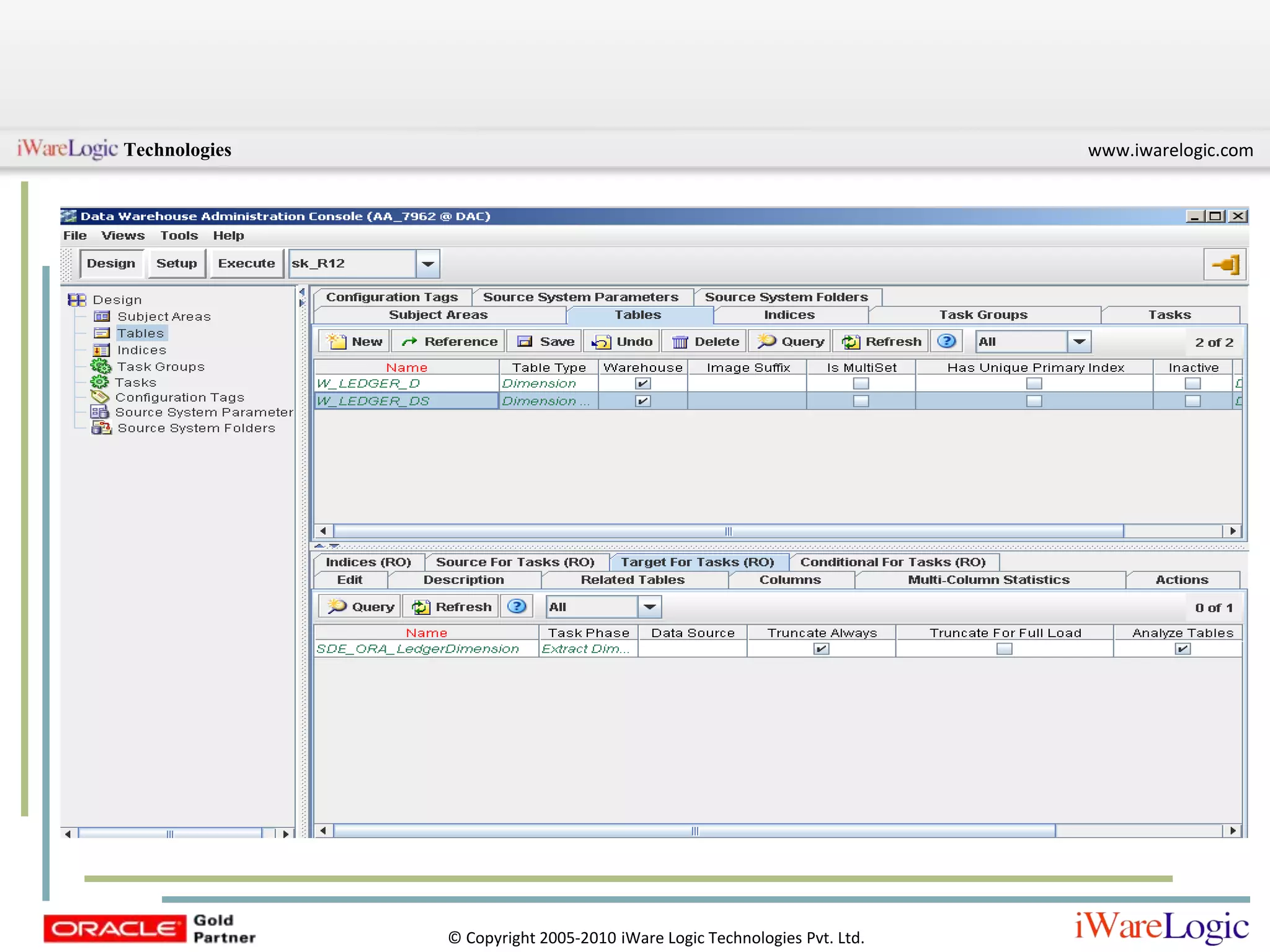Screen dimensions: 1270x952
Task: Open the Tools menu
Action: pos(179,236)
